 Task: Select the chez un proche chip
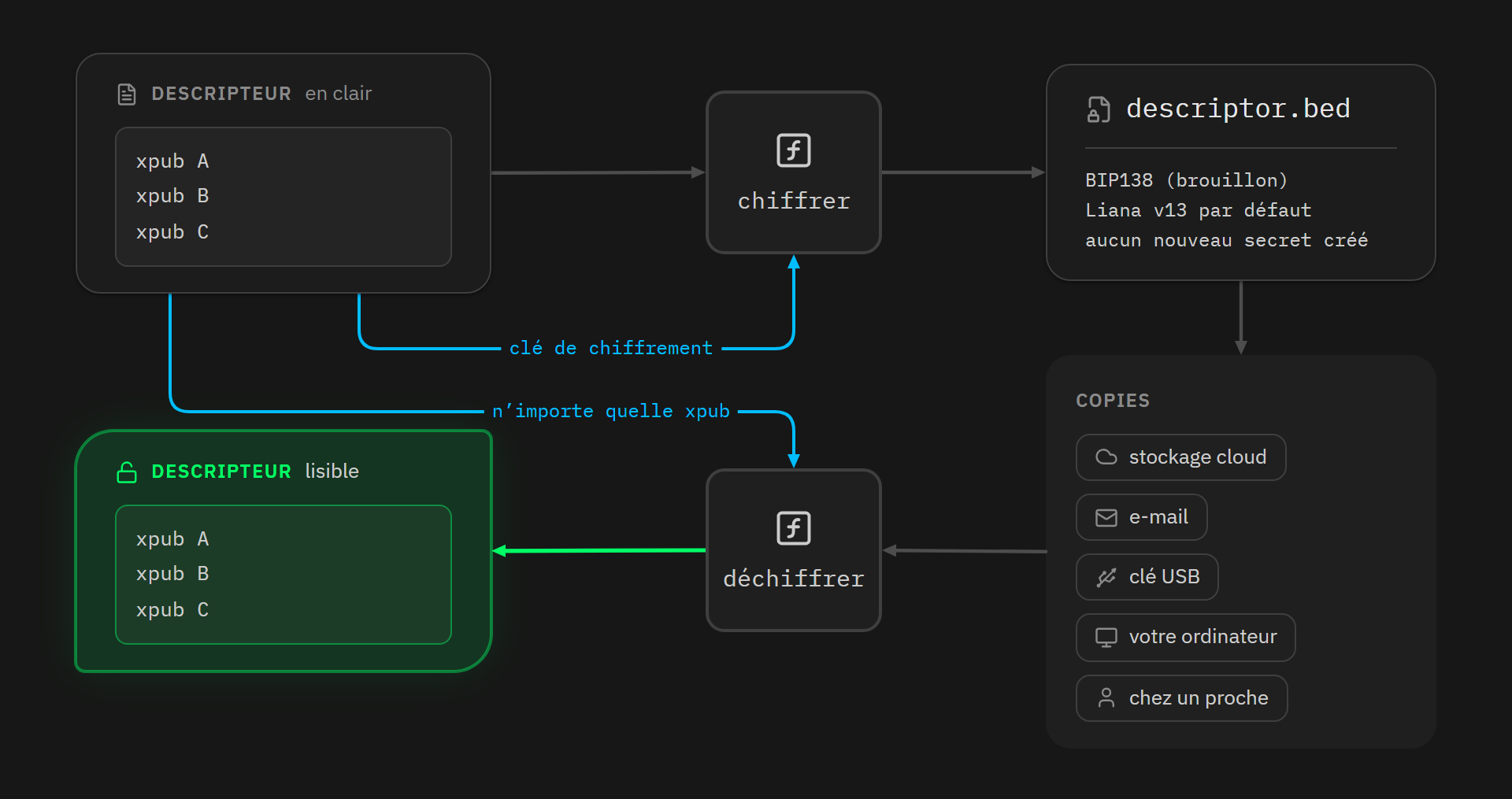(1182, 698)
